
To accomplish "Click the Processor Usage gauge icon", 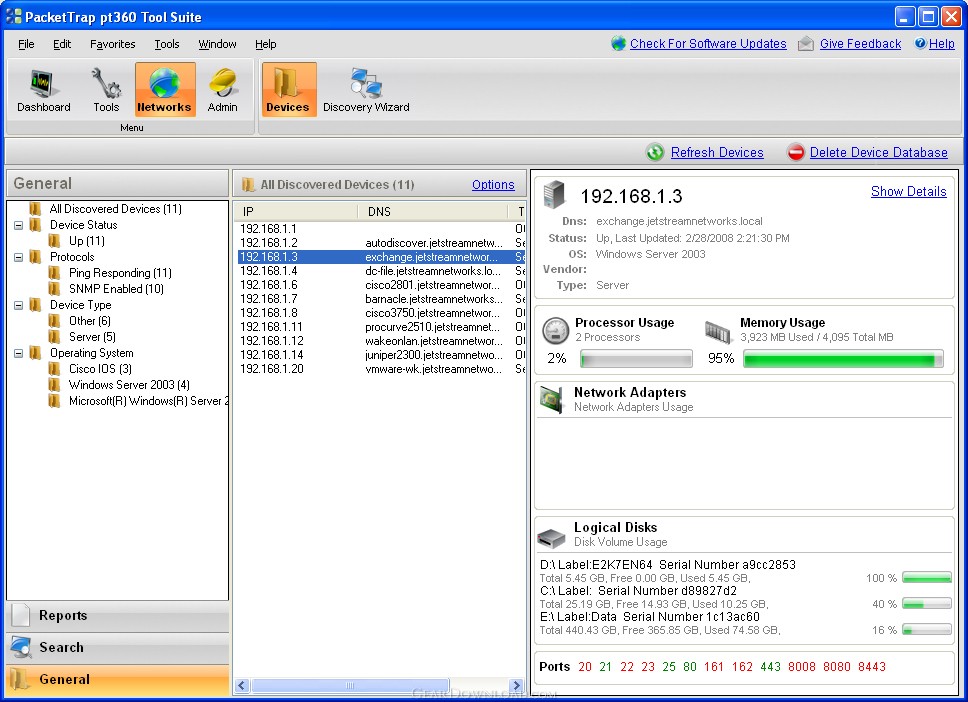I will pos(556,330).
